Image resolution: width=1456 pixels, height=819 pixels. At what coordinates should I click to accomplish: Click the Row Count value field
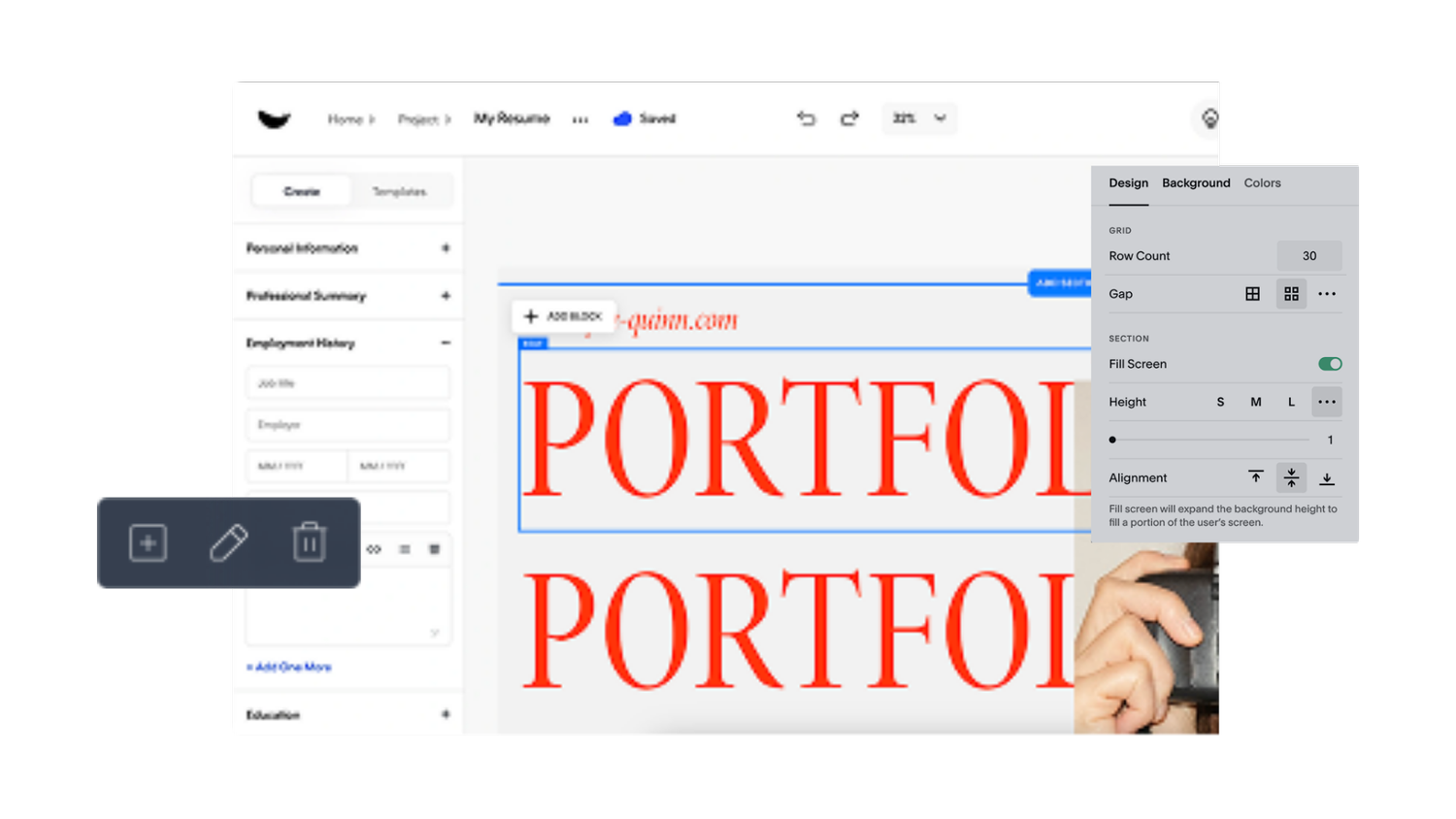point(1309,256)
